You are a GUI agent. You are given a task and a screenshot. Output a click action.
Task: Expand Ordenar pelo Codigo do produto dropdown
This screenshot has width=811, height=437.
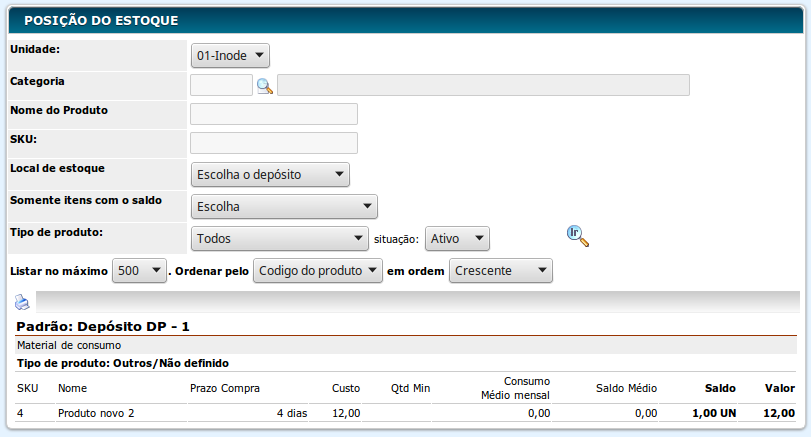click(318, 271)
